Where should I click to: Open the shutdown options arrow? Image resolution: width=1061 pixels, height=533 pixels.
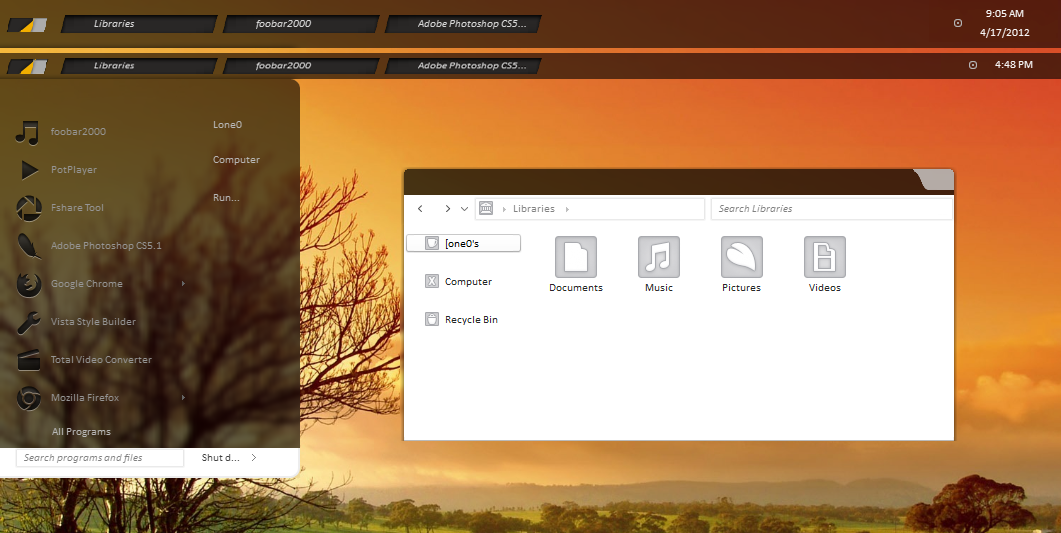click(x=254, y=458)
